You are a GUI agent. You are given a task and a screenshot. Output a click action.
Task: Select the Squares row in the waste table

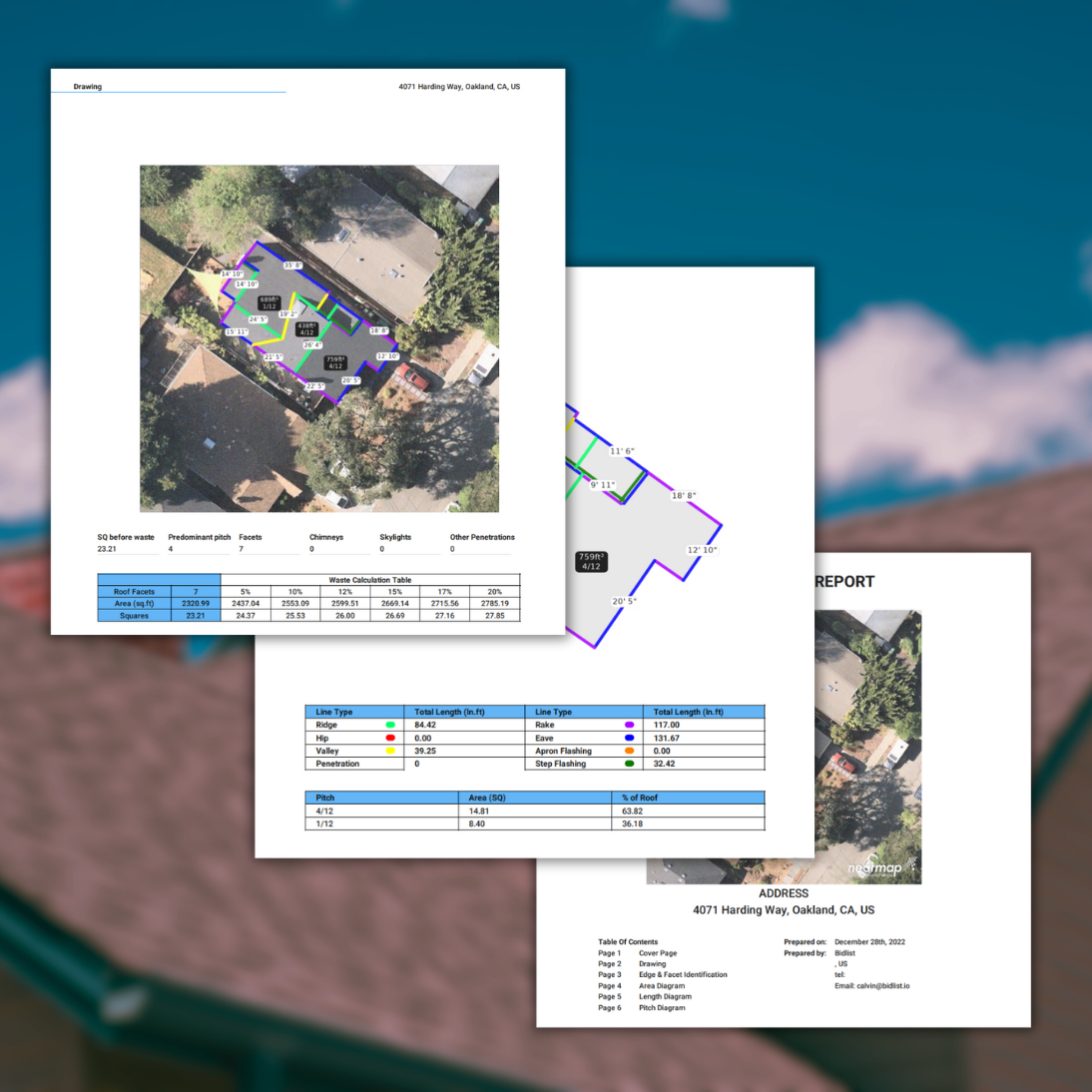(x=134, y=616)
